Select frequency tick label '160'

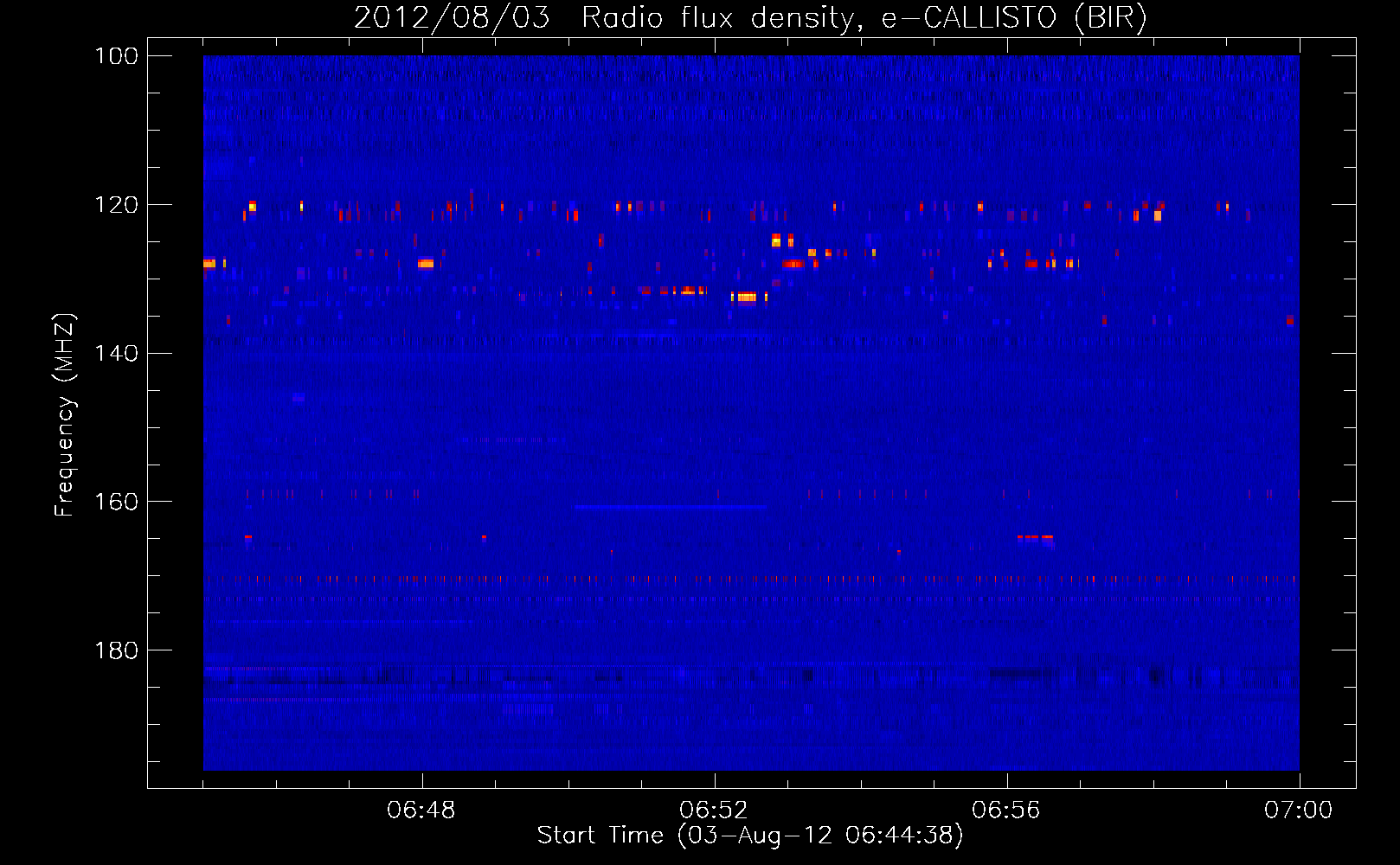tap(117, 502)
